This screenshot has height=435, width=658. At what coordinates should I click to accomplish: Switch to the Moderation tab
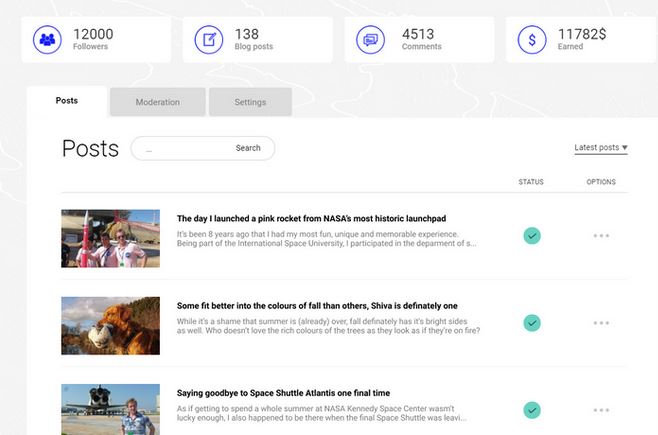pyautogui.click(x=158, y=102)
